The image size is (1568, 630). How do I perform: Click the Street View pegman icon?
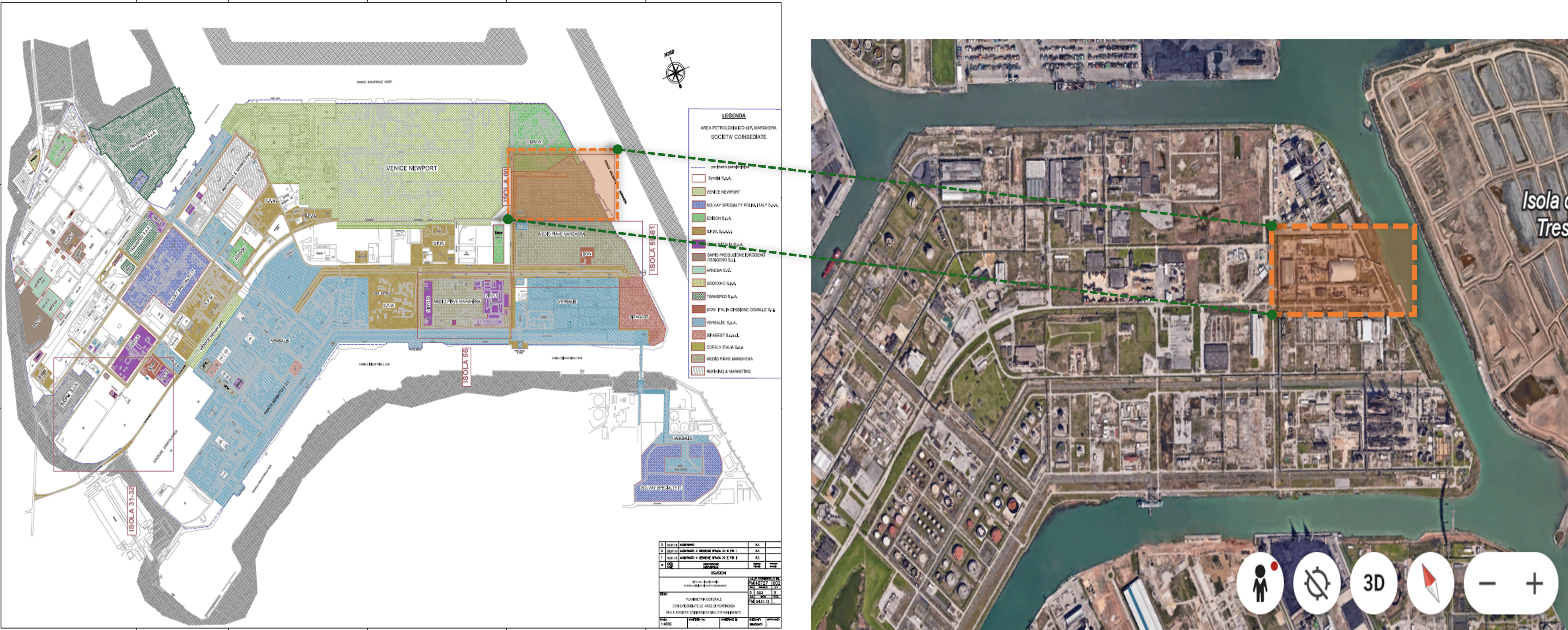[1260, 583]
